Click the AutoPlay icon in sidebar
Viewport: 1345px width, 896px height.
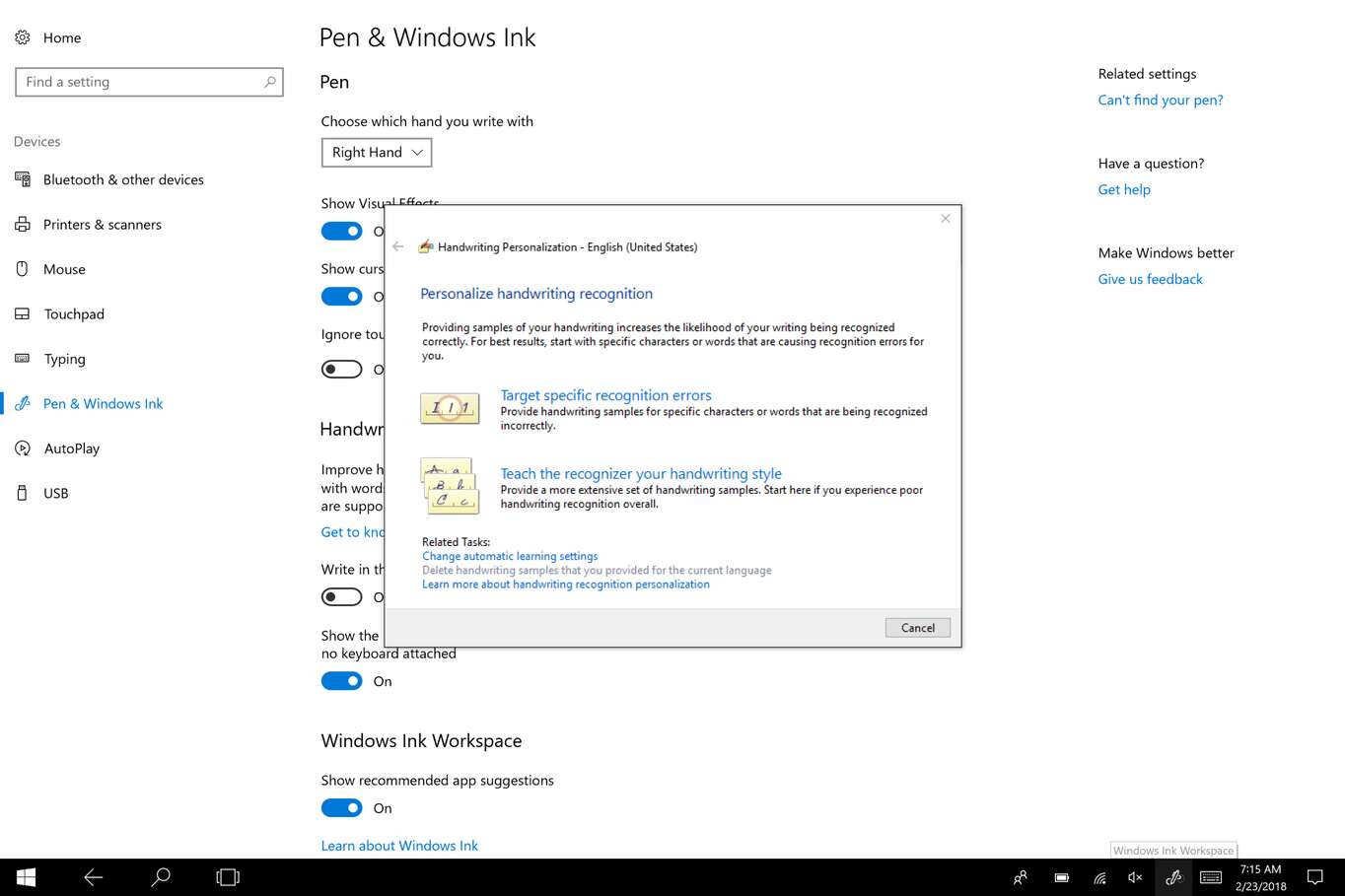click(23, 448)
